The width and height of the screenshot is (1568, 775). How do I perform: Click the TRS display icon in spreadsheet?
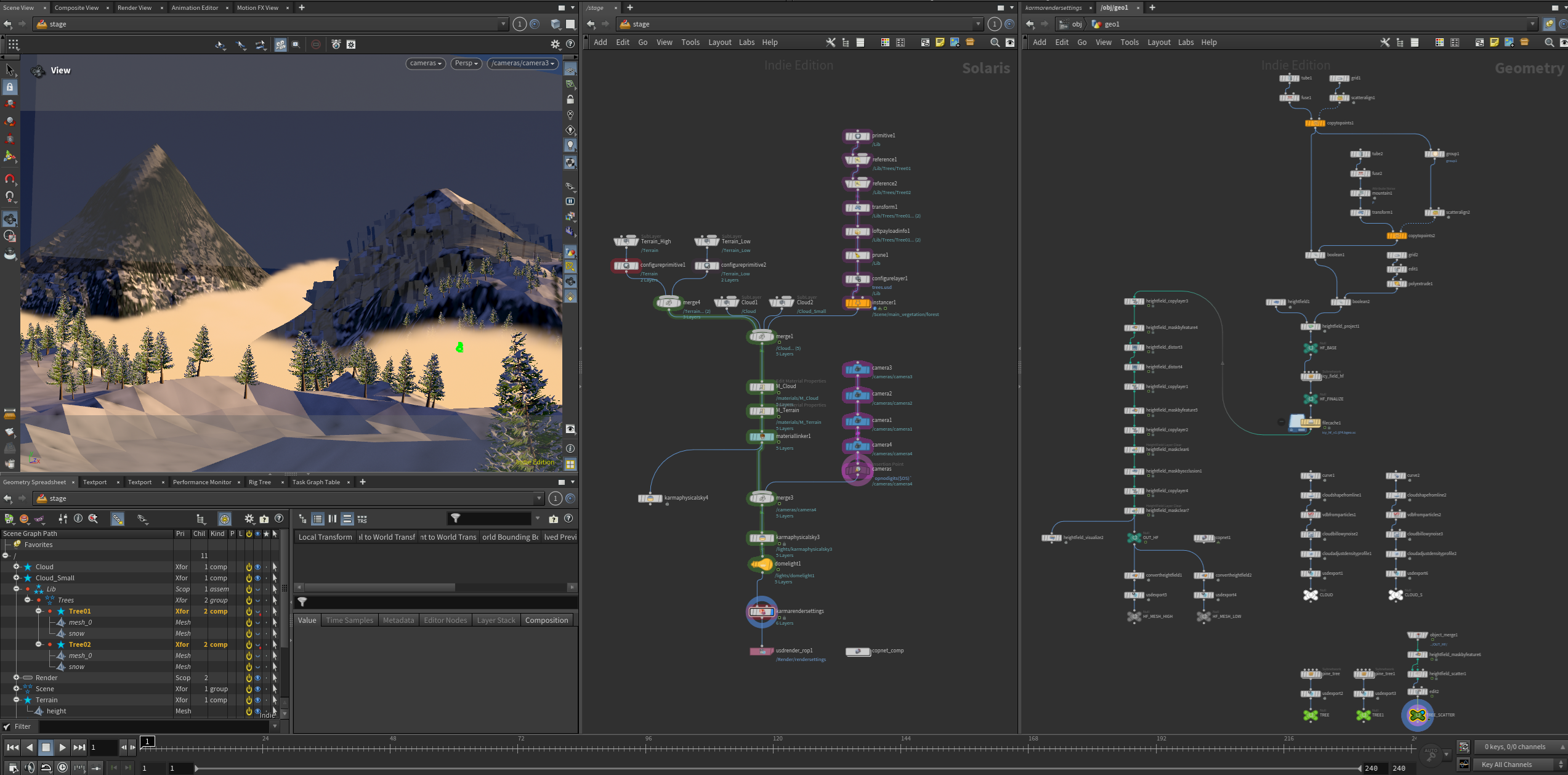coord(362,519)
